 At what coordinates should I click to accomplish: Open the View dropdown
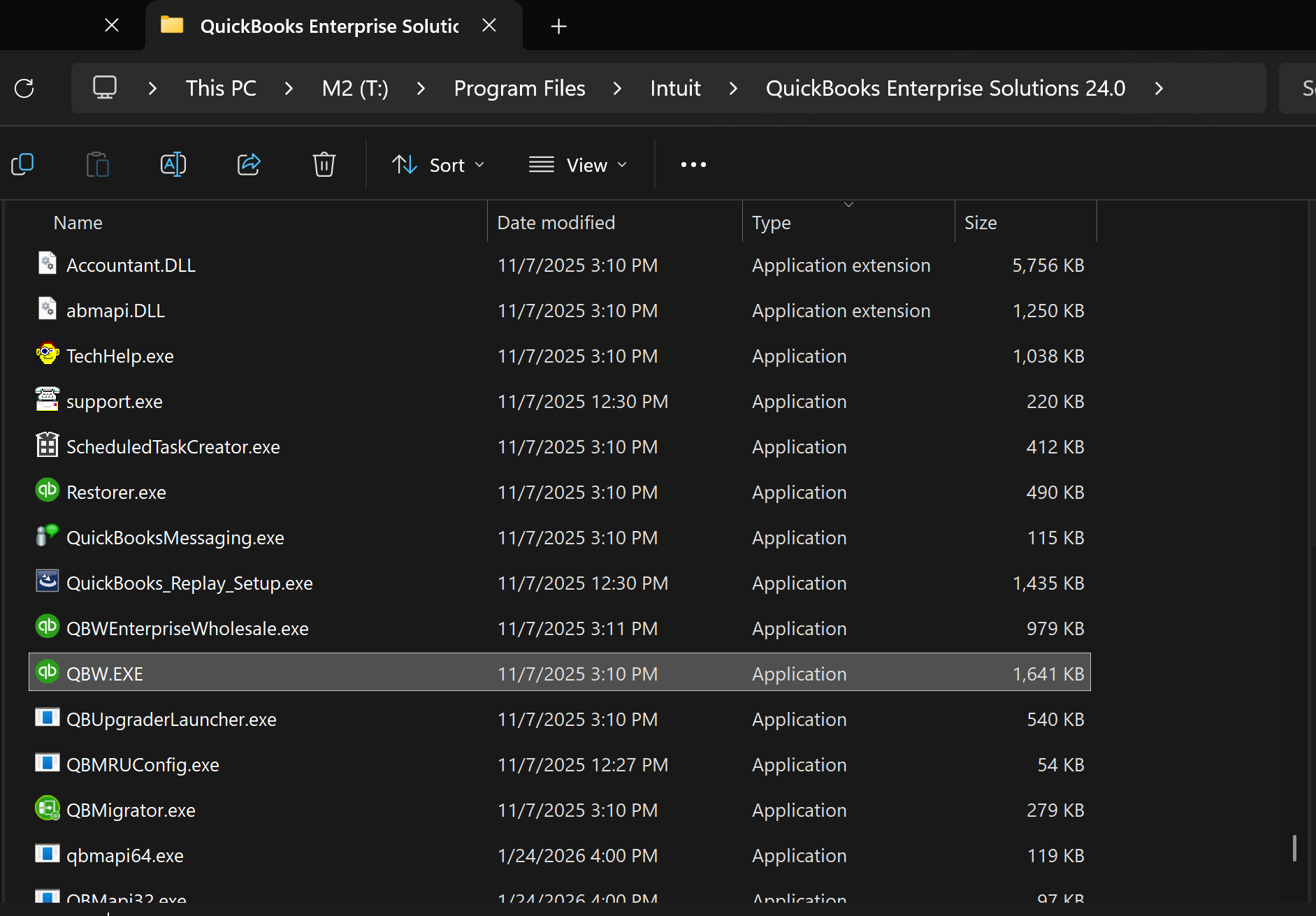pos(578,165)
